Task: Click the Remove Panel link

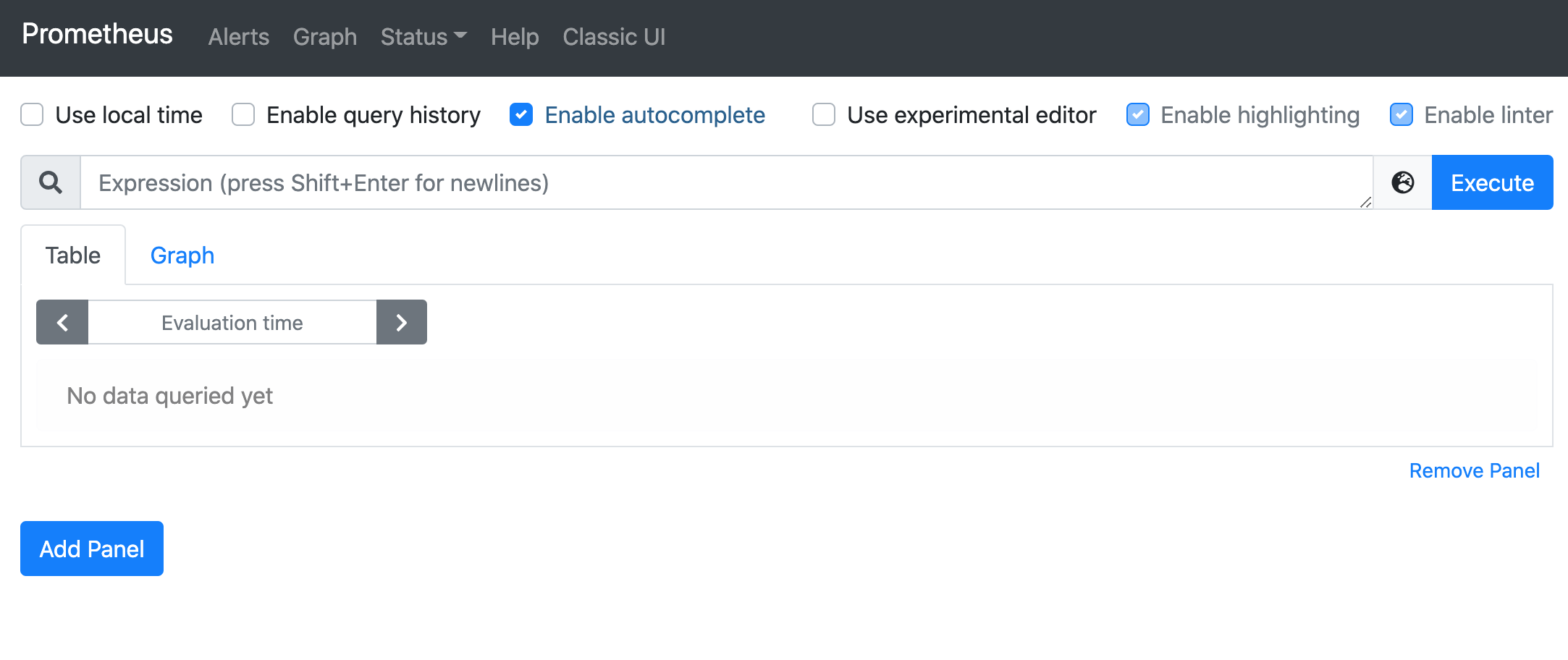Action: [x=1474, y=471]
